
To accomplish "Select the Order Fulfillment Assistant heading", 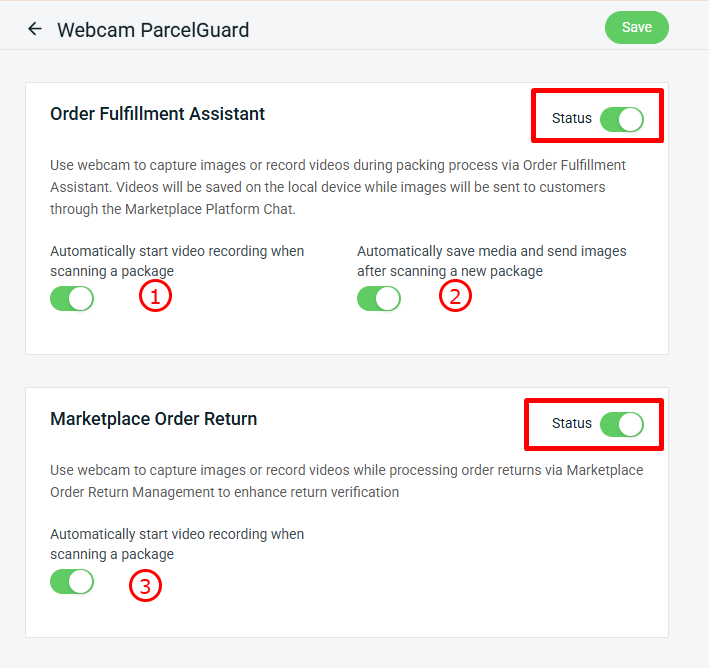I will coord(157,114).
